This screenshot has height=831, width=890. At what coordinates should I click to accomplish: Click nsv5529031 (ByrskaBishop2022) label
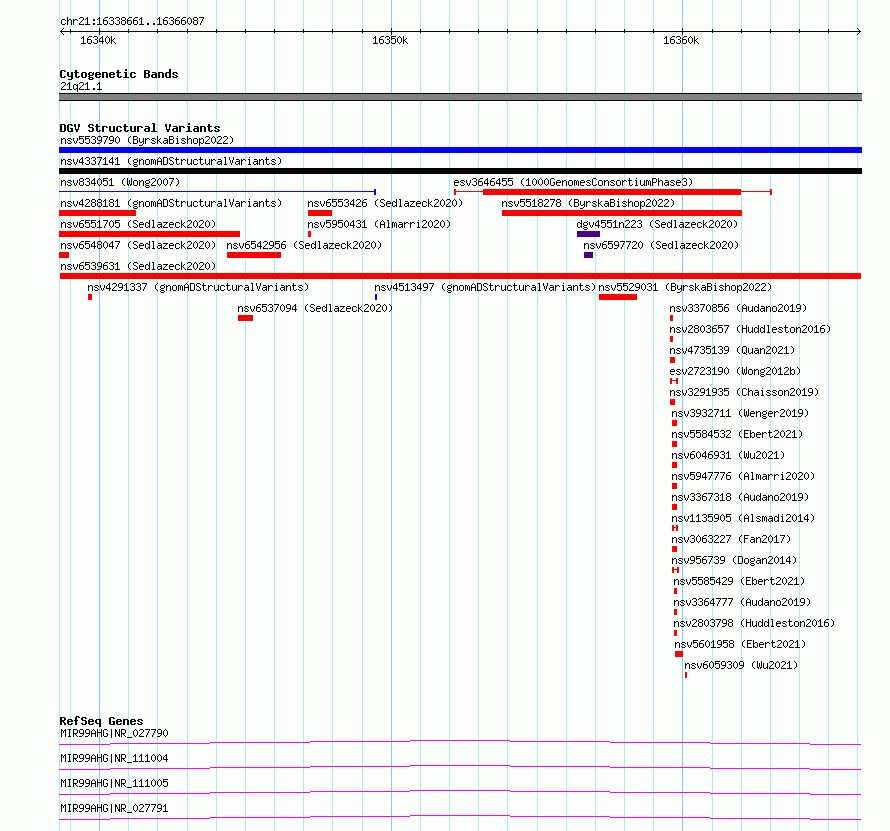tap(685, 287)
